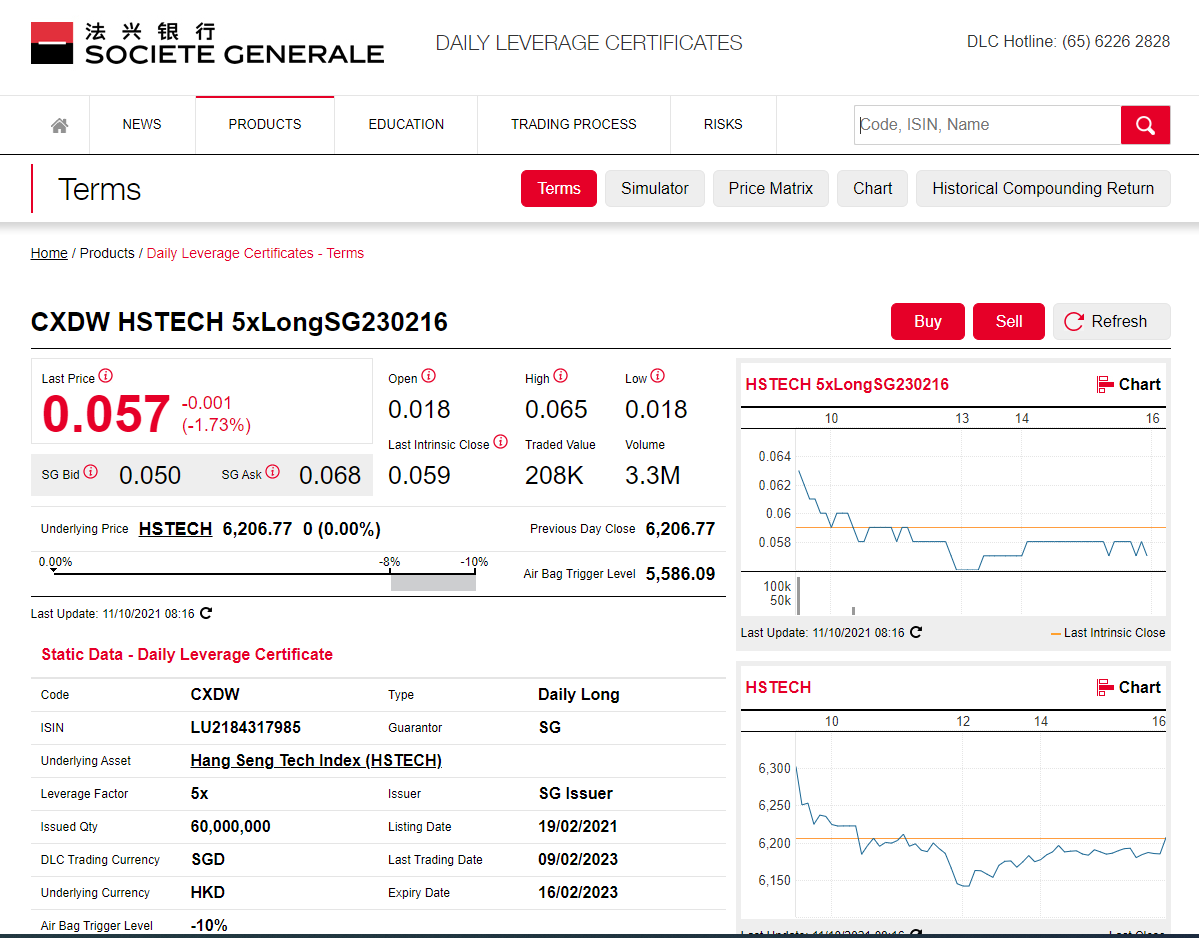Click the Air Bag Trigger Level value 5,586.09
Screen dimensions: 1199x938
coord(681,574)
